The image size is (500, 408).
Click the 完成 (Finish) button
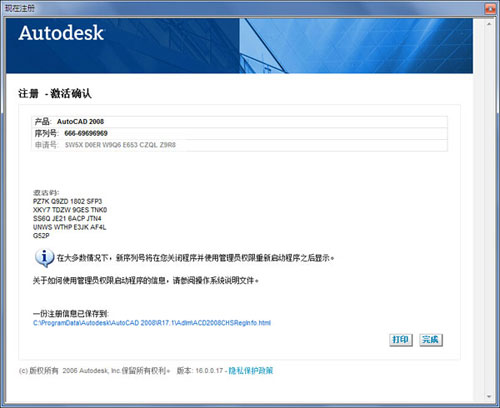pos(431,340)
